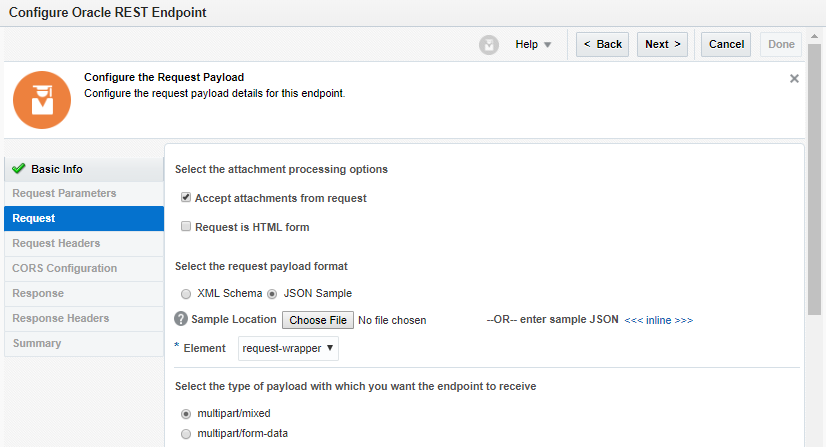Choose the multipart/form-data payload type

186,434
